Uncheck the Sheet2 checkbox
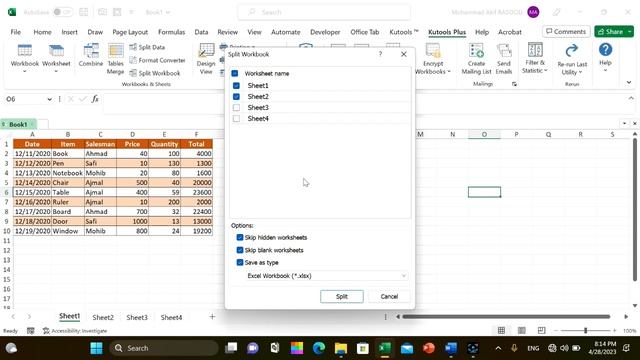Screen dimensions: 640x360 click(x=236, y=97)
